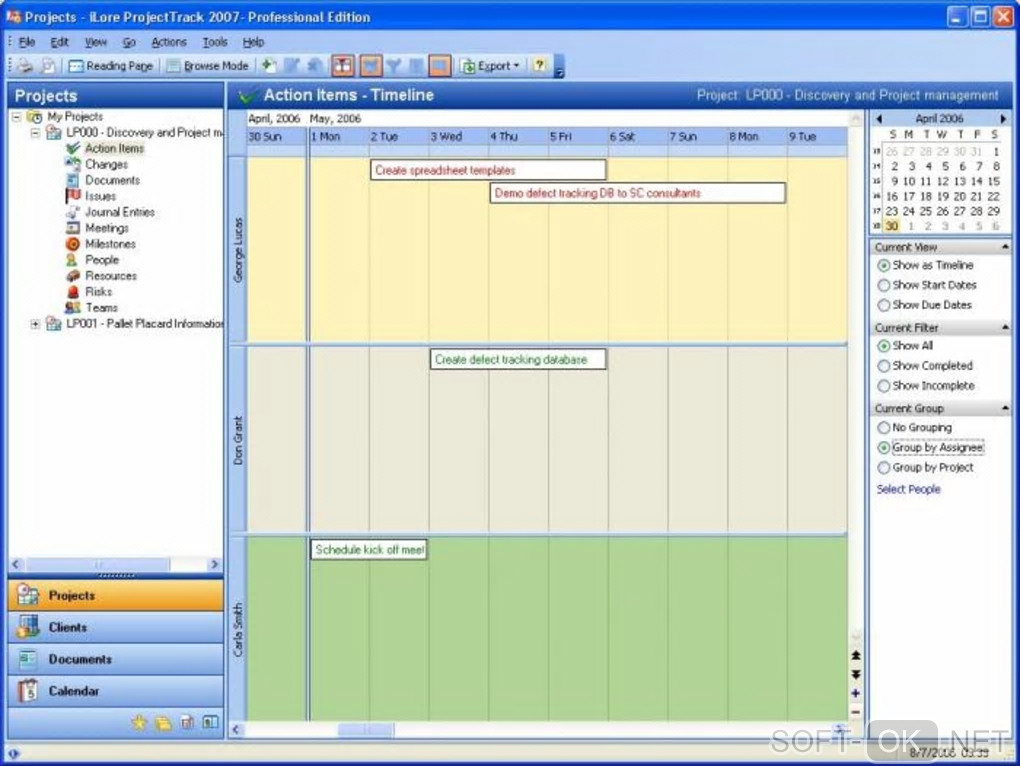
Task: Select the 'Create defect tracking database' timeline item
Action: click(x=518, y=360)
